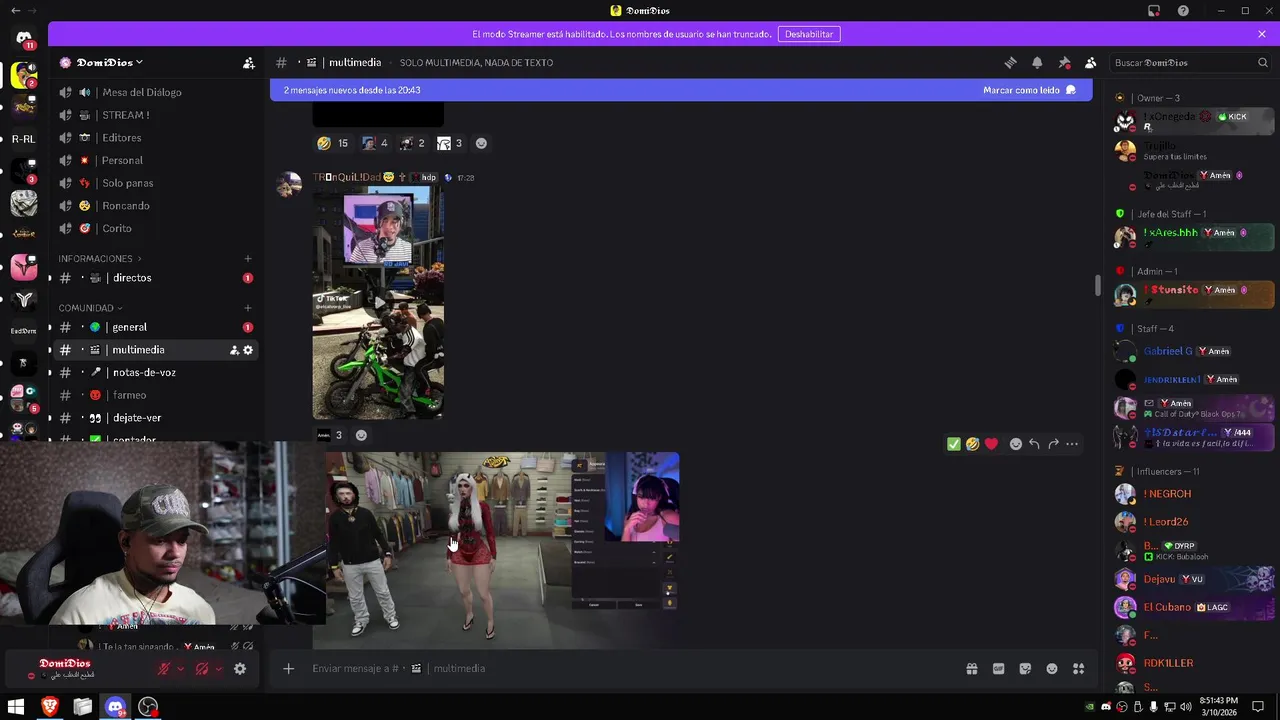Toggle microphone mute in user panel
1280x720 pixels.
click(x=164, y=669)
